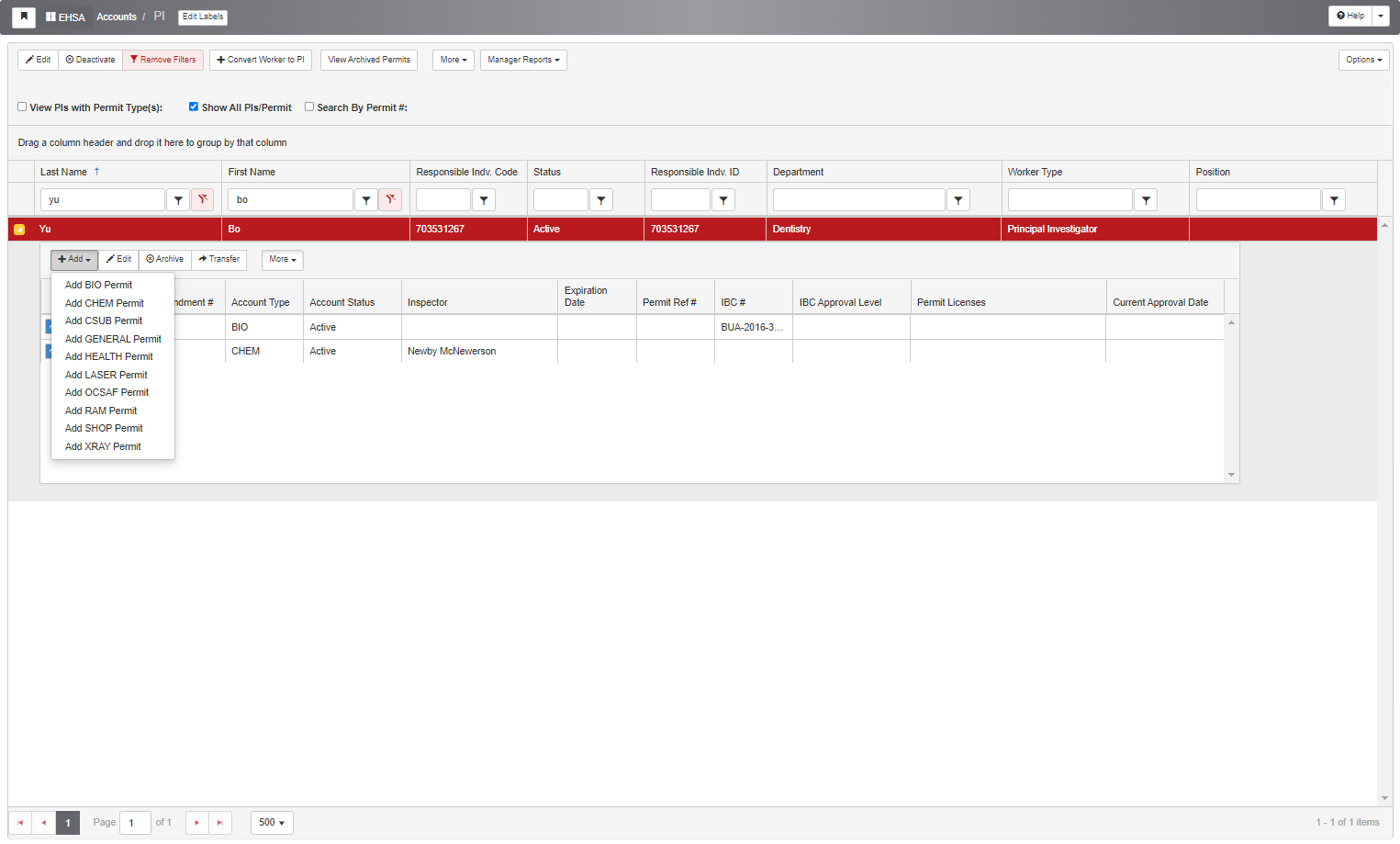Screen dimensions: 1400x844
Task: Clear the Last Name filter with the red icon
Action: pyautogui.click(x=203, y=199)
